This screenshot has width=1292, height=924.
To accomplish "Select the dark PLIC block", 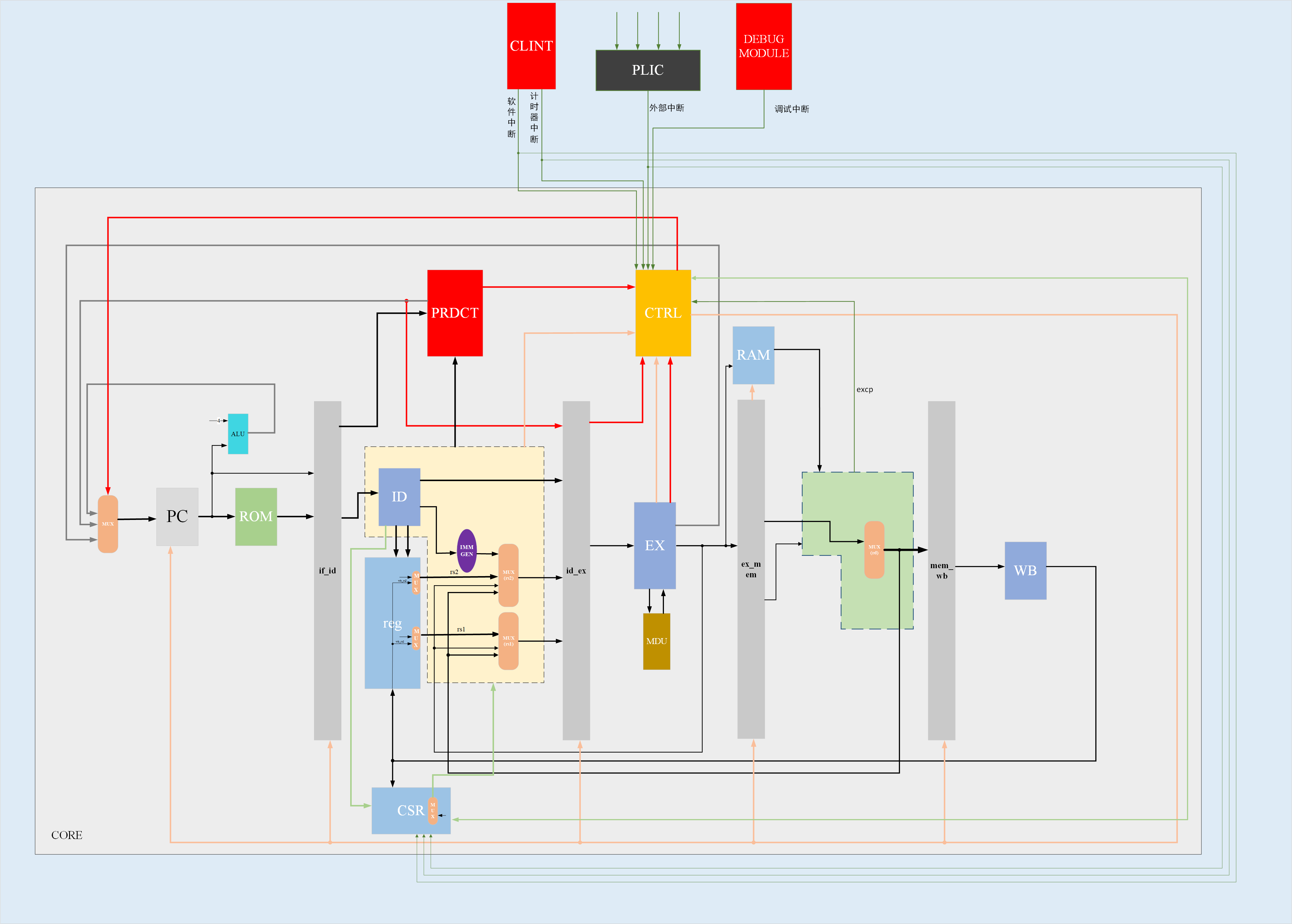I will [647, 70].
